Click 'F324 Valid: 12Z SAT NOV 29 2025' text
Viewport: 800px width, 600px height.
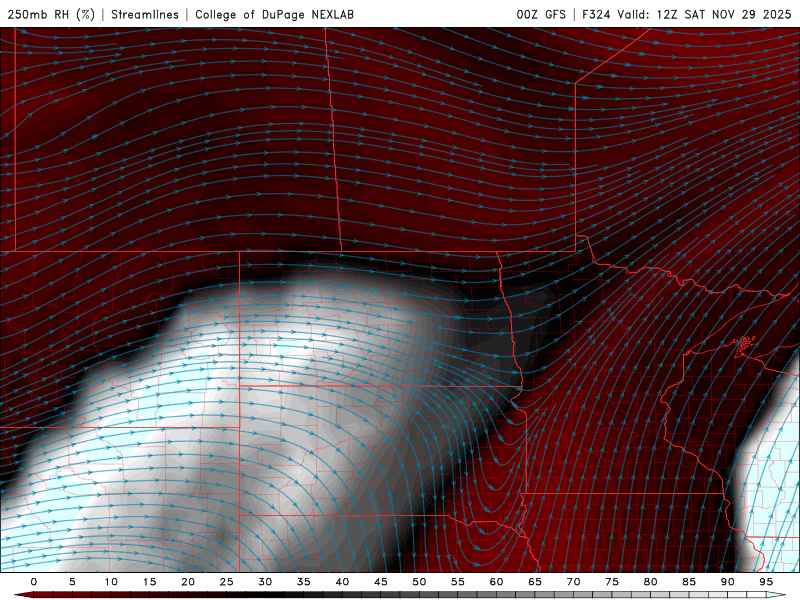(x=687, y=14)
